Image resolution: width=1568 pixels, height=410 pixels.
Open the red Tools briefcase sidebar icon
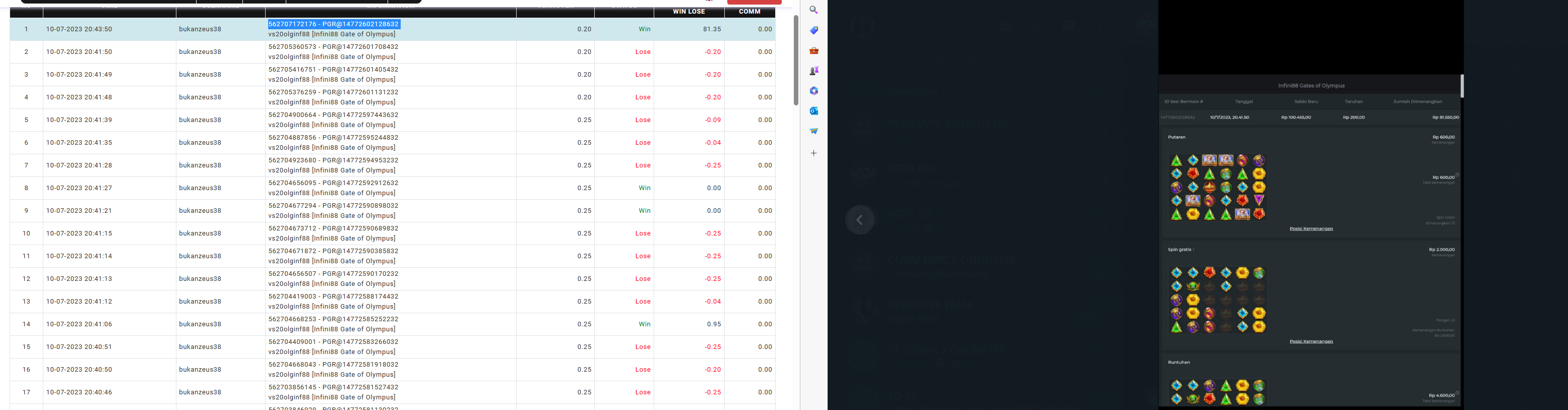pos(813,50)
